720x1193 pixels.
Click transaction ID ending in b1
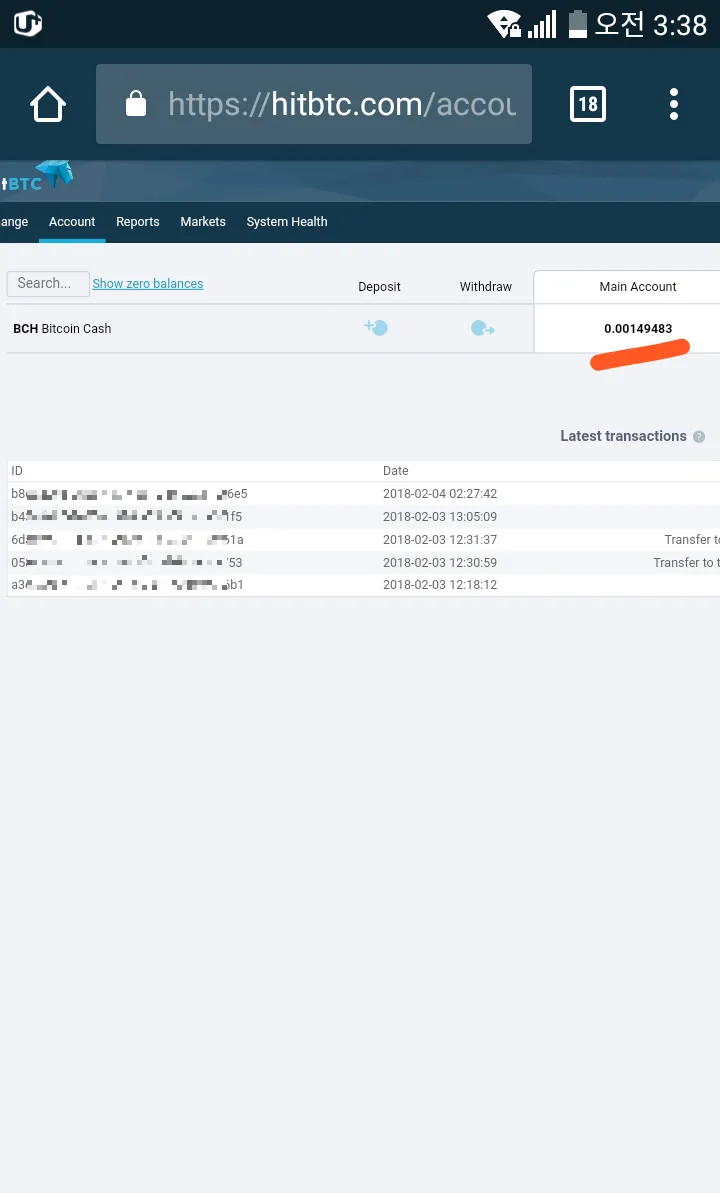tap(127, 584)
